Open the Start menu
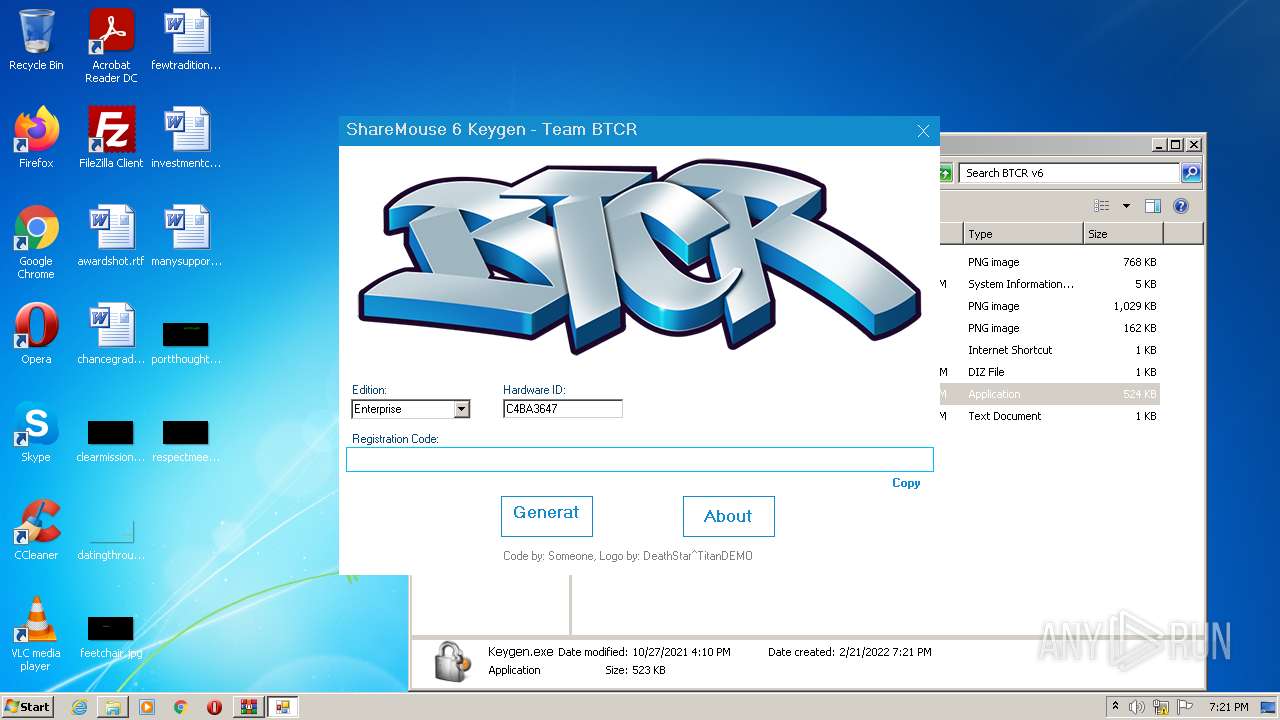The height and width of the screenshot is (720, 1280). (28, 707)
